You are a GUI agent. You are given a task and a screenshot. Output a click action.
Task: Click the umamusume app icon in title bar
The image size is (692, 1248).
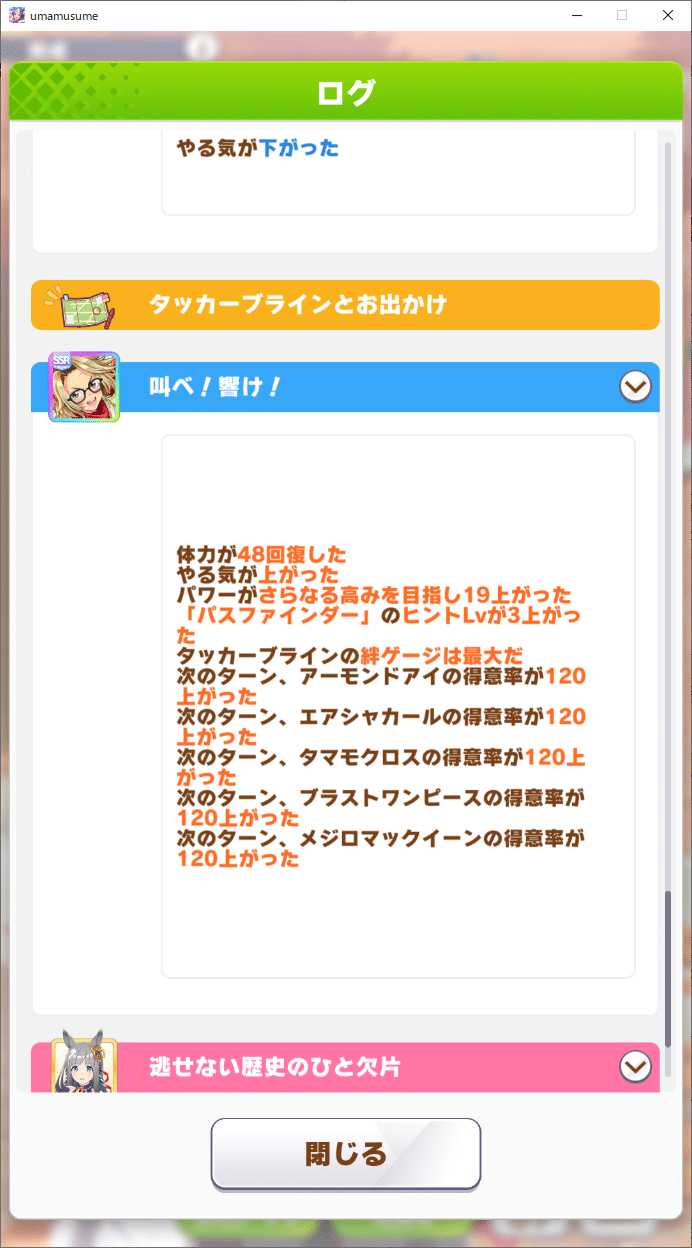point(17,15)
